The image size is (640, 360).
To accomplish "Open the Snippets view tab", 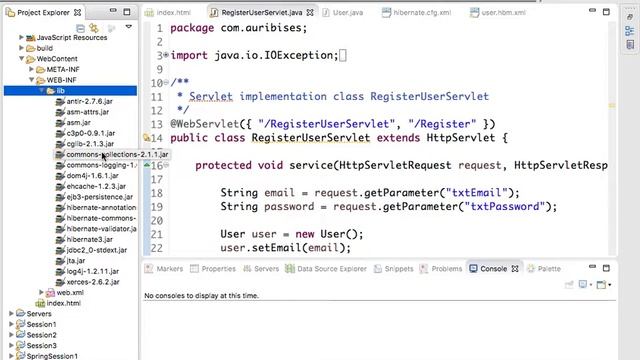I will tap(393, 269).
